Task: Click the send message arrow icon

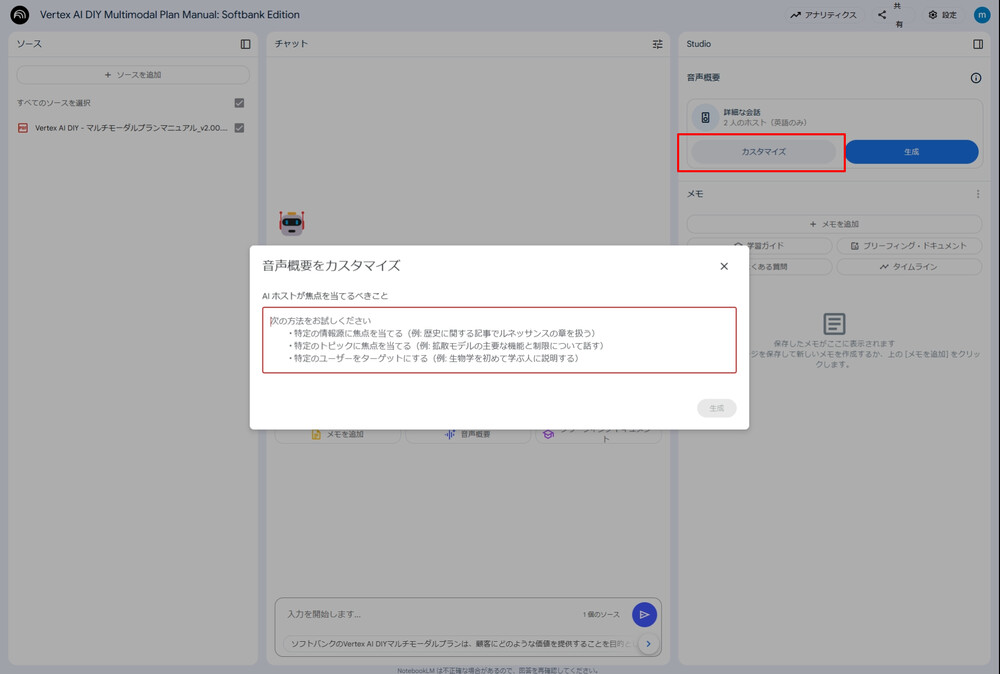Action: 644,614
